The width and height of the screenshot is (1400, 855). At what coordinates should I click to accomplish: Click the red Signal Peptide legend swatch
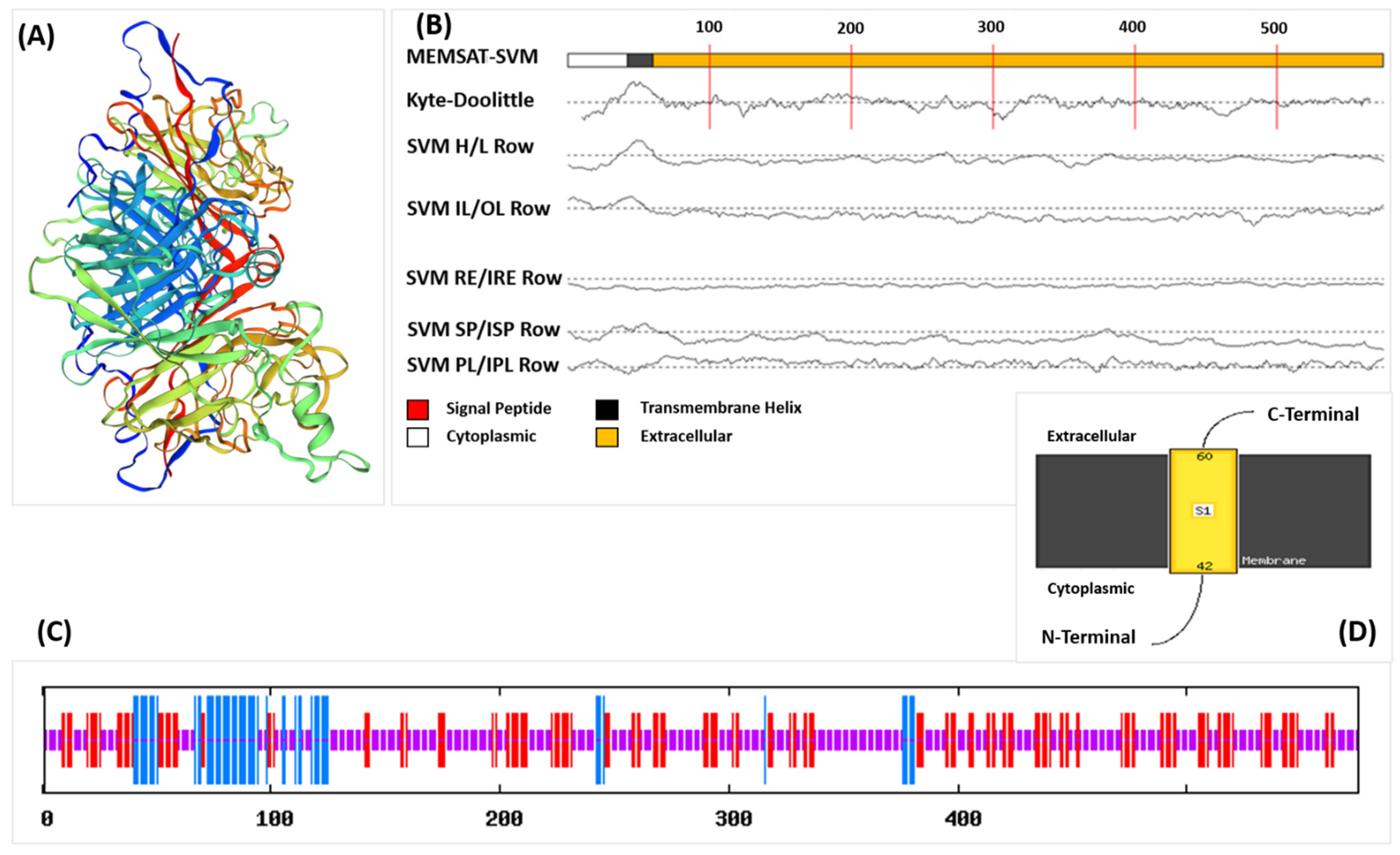pyautogui.click(x=417, y=409)
